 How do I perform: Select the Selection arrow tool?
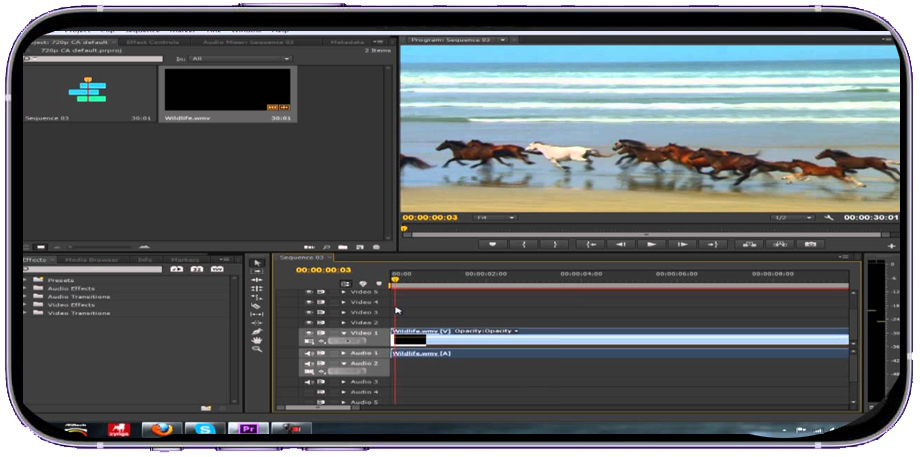256,263
